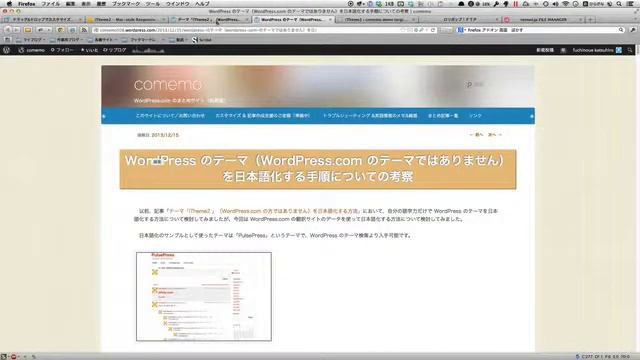
Task: Open the Firefox application menu
Action: pos(27,4)
